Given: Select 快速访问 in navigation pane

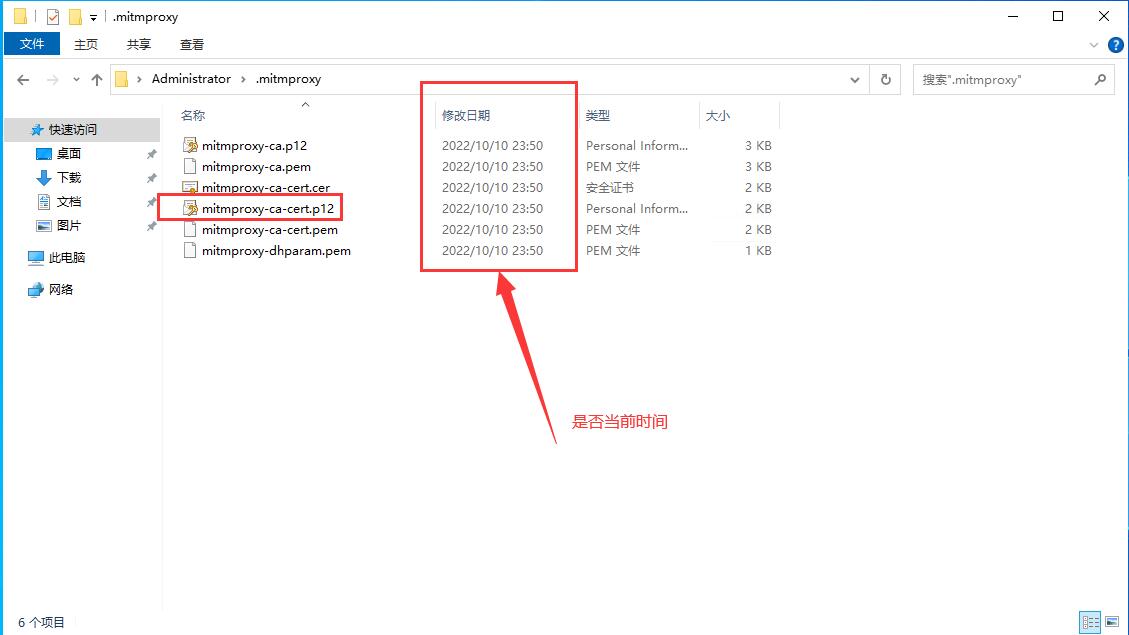Looking at the screenshot, I should pyautogui.click(x=82, y=130).
